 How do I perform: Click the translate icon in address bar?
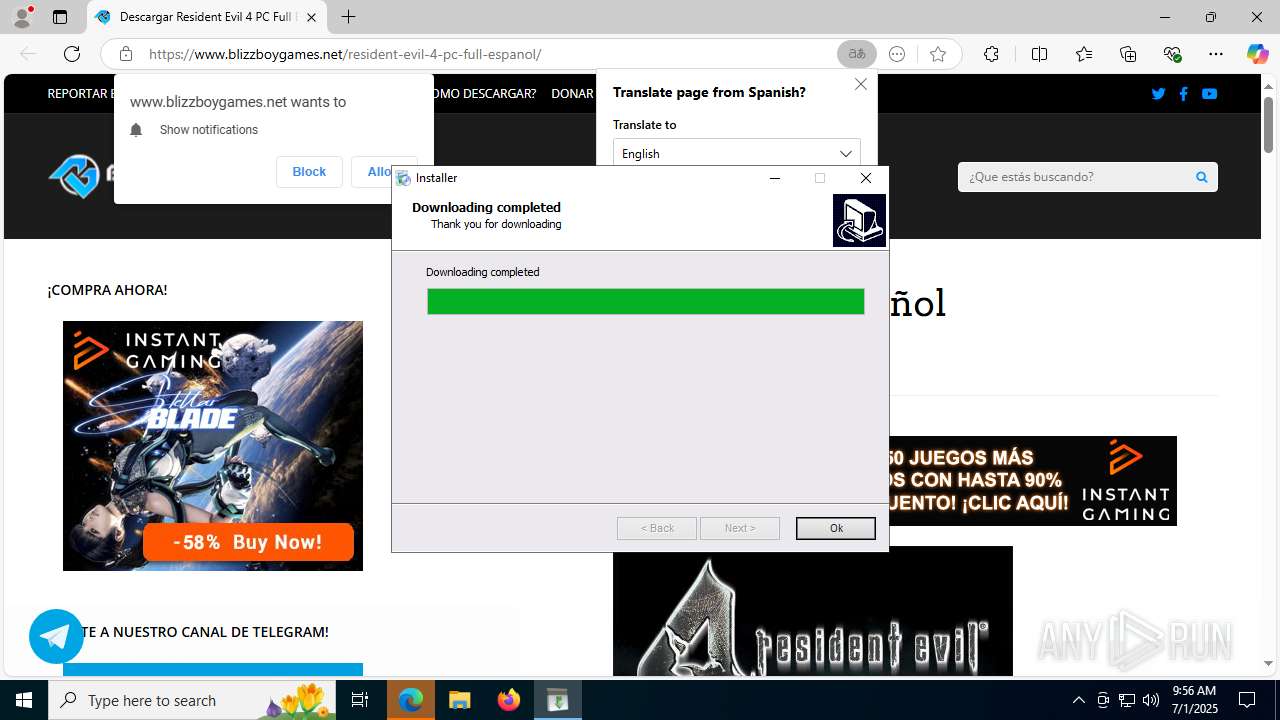pos(857,54)
